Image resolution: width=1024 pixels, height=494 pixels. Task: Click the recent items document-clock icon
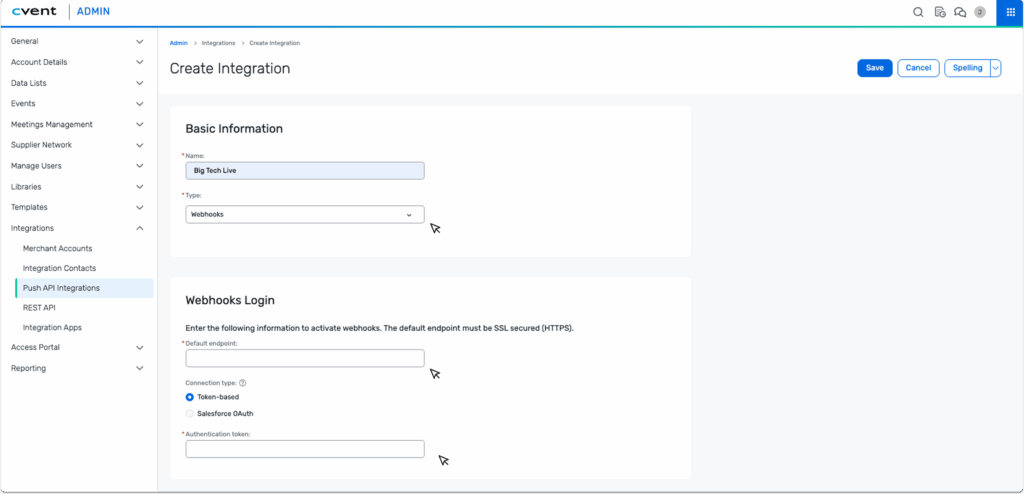click(939, 12)
